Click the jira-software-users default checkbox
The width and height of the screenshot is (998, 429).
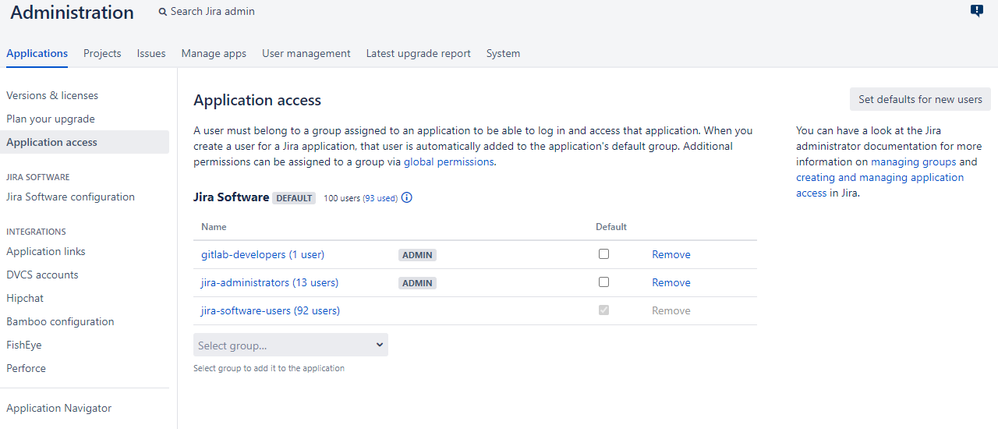tap(603, 310)
